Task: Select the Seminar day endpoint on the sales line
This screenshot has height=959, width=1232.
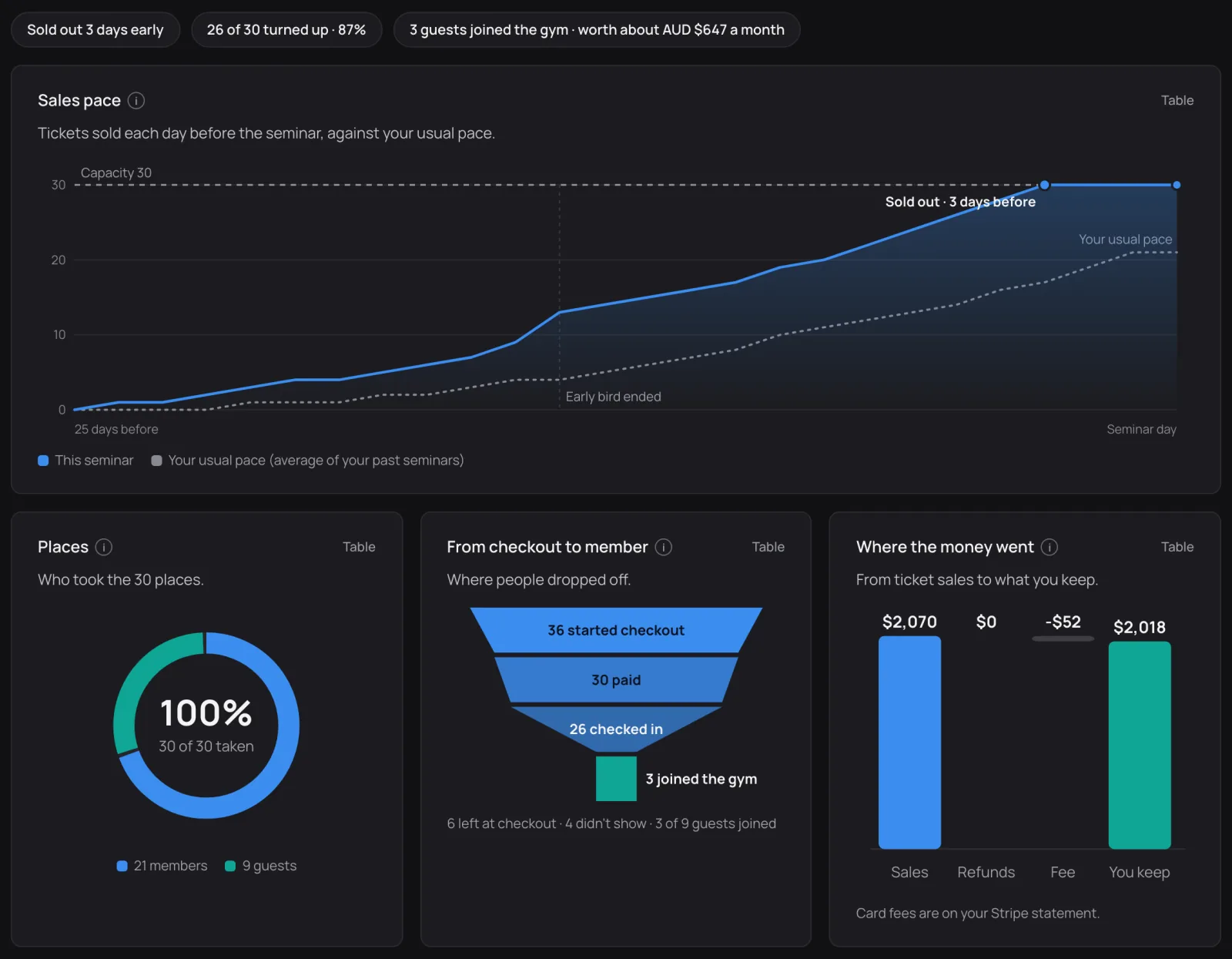Action: click(1177, 185)
